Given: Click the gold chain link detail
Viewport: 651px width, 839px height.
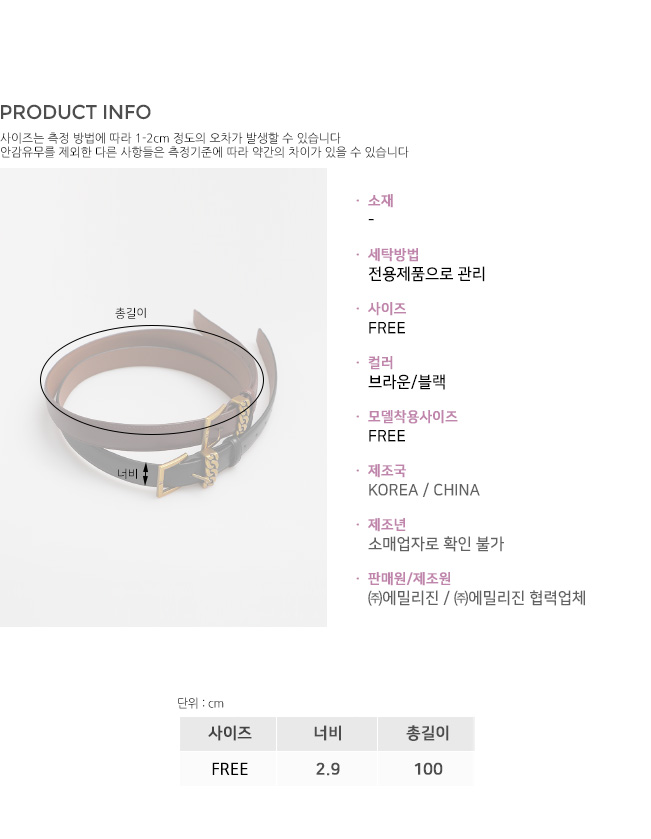Looking at the screenshot, I should pos(211,469).
